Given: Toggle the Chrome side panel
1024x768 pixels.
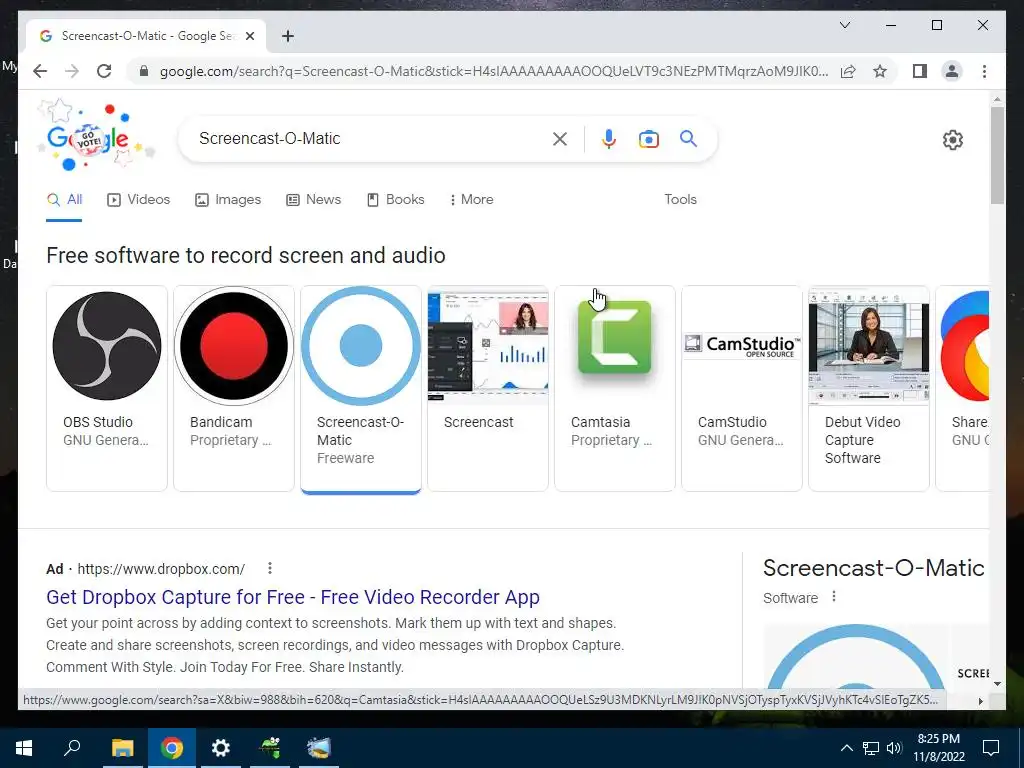Looking at the screenshot, I should point(920,71).
